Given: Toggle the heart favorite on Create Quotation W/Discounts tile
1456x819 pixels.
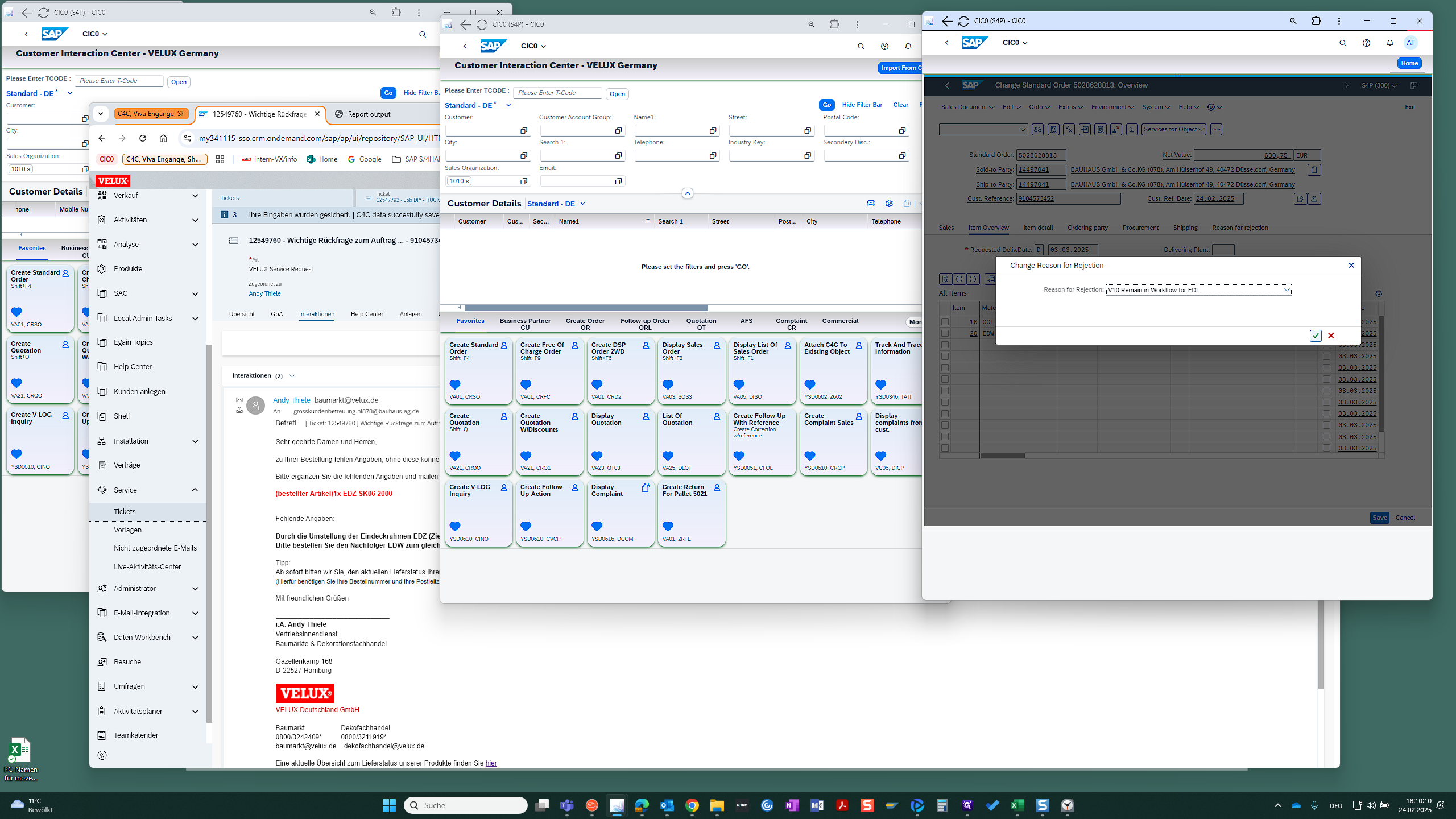Looking at the screenshot, I should 526,456.
